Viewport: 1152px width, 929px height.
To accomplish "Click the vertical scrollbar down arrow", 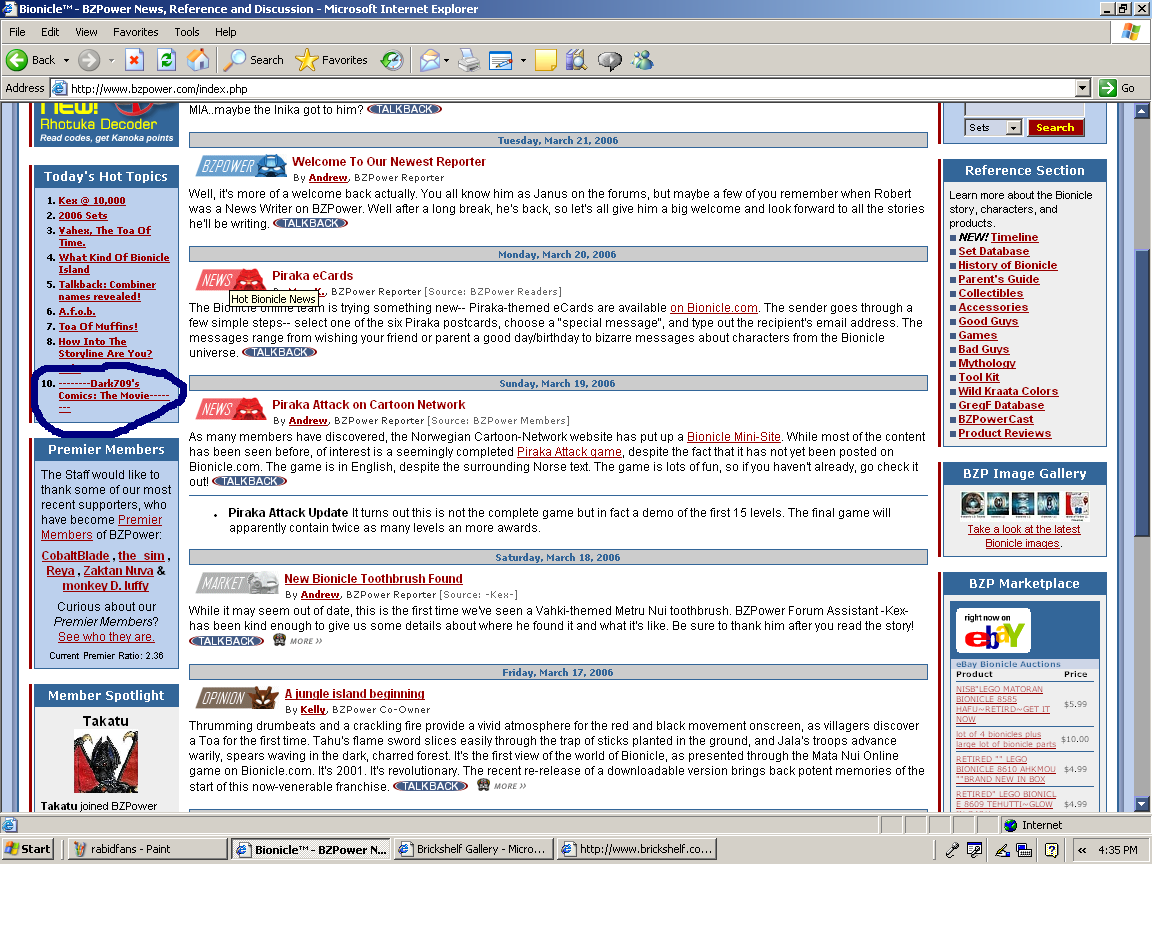I will (x=1142, y=803).
